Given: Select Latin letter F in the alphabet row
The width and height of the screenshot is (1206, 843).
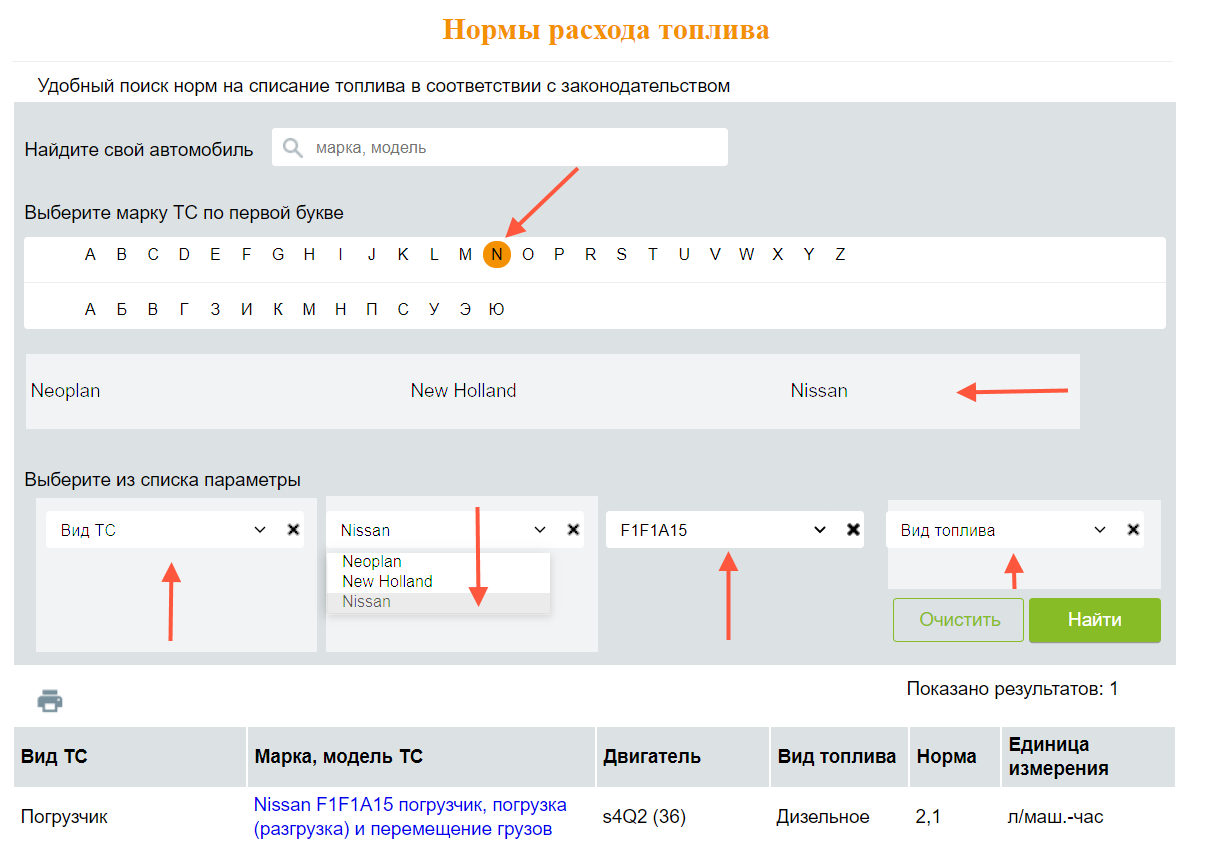Looking at the screenshot, I should point(246,255).
